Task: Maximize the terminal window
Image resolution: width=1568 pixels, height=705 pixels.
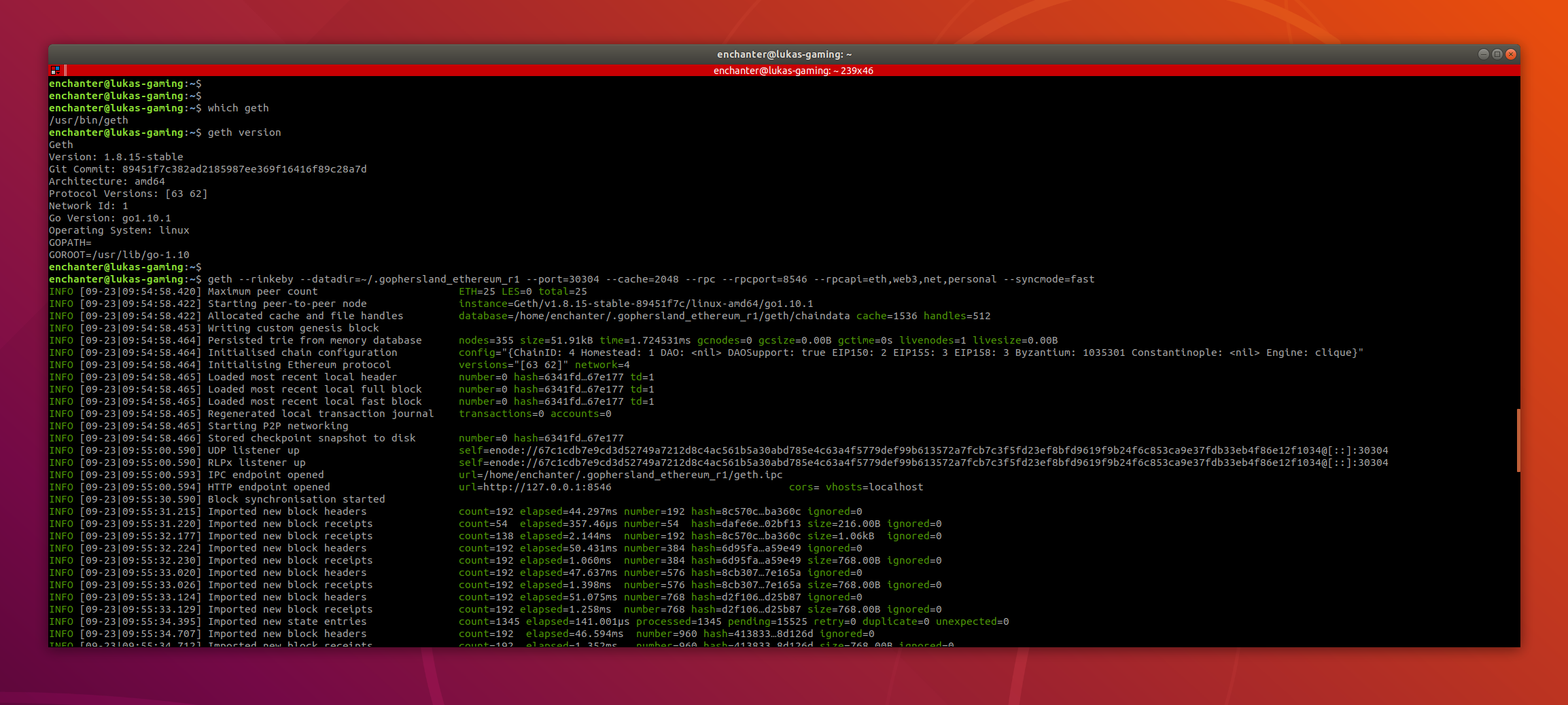Action: pos(1497,54)
